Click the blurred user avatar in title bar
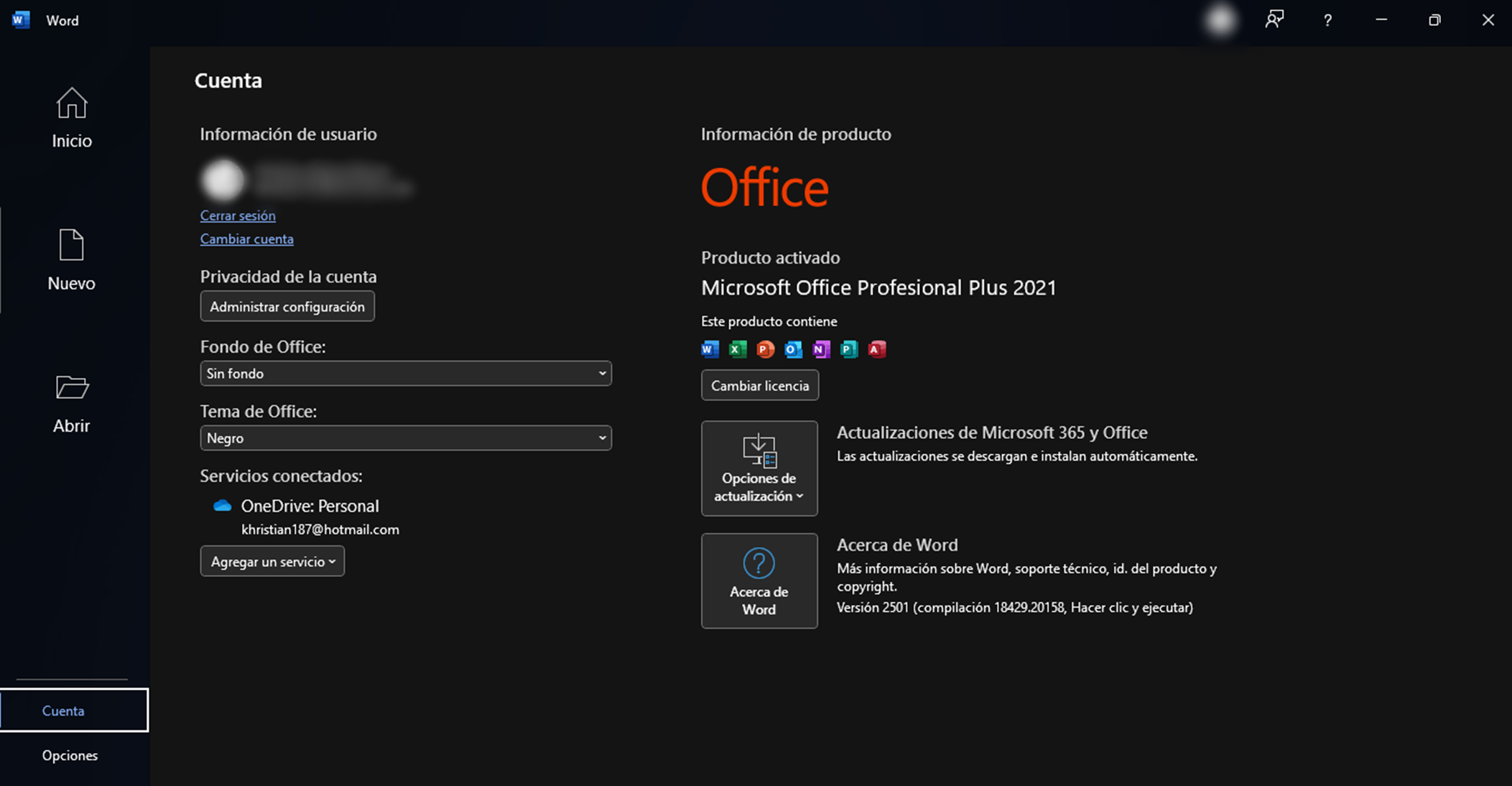 (x=1220, y=20)
